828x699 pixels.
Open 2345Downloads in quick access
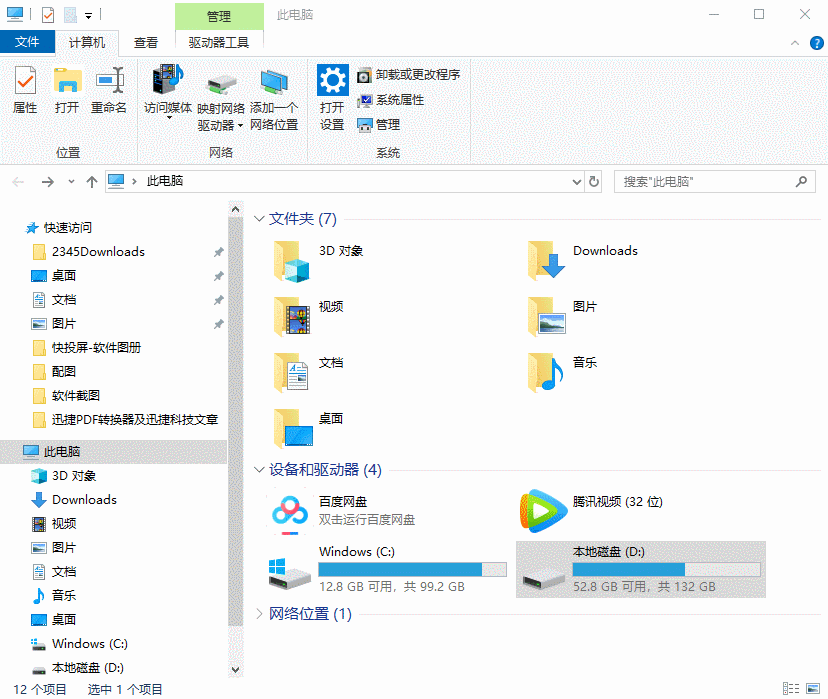(98, 252)
